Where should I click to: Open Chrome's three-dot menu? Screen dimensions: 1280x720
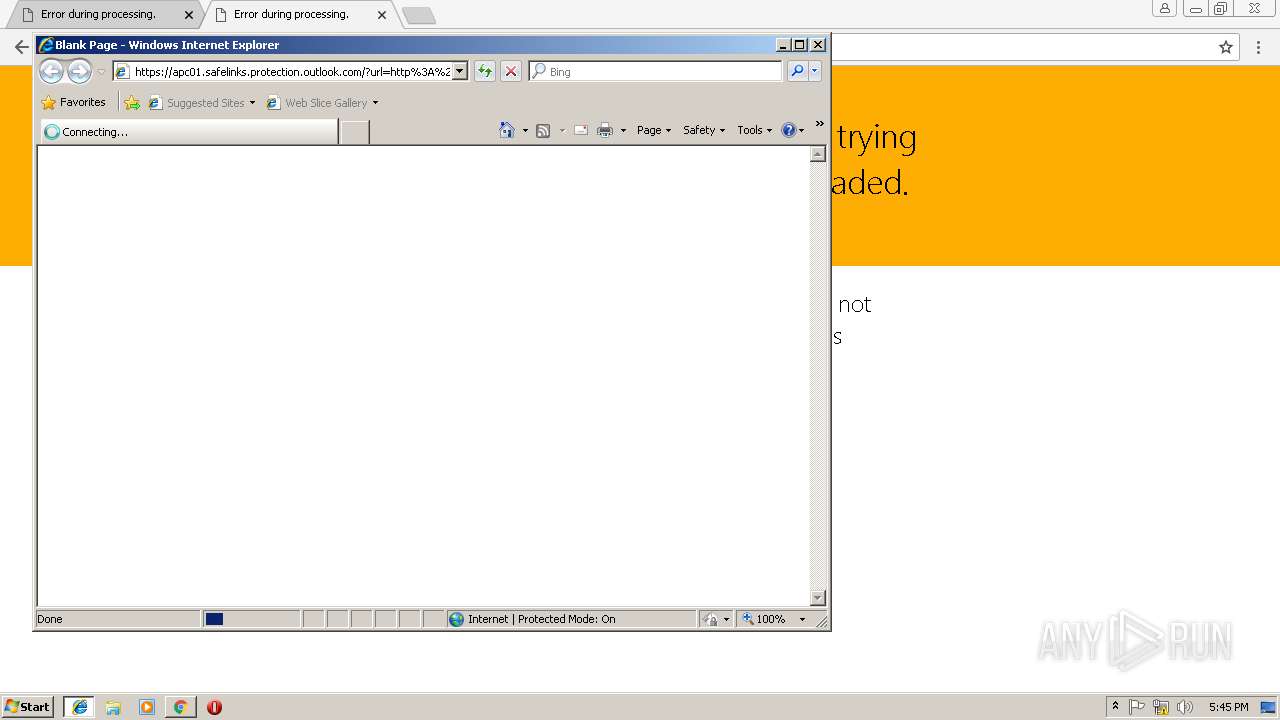coord(1259,47)
